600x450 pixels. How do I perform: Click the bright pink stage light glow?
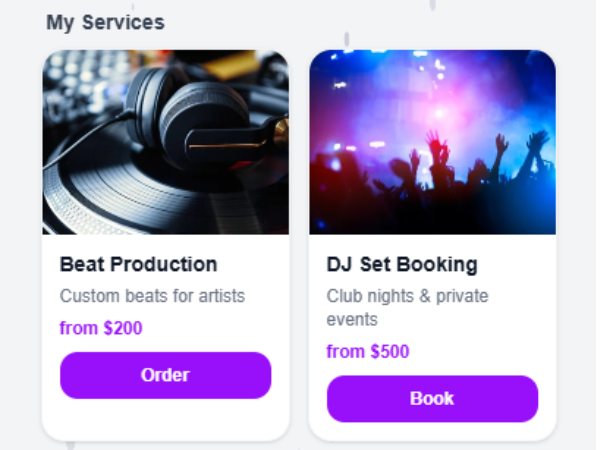440,113
